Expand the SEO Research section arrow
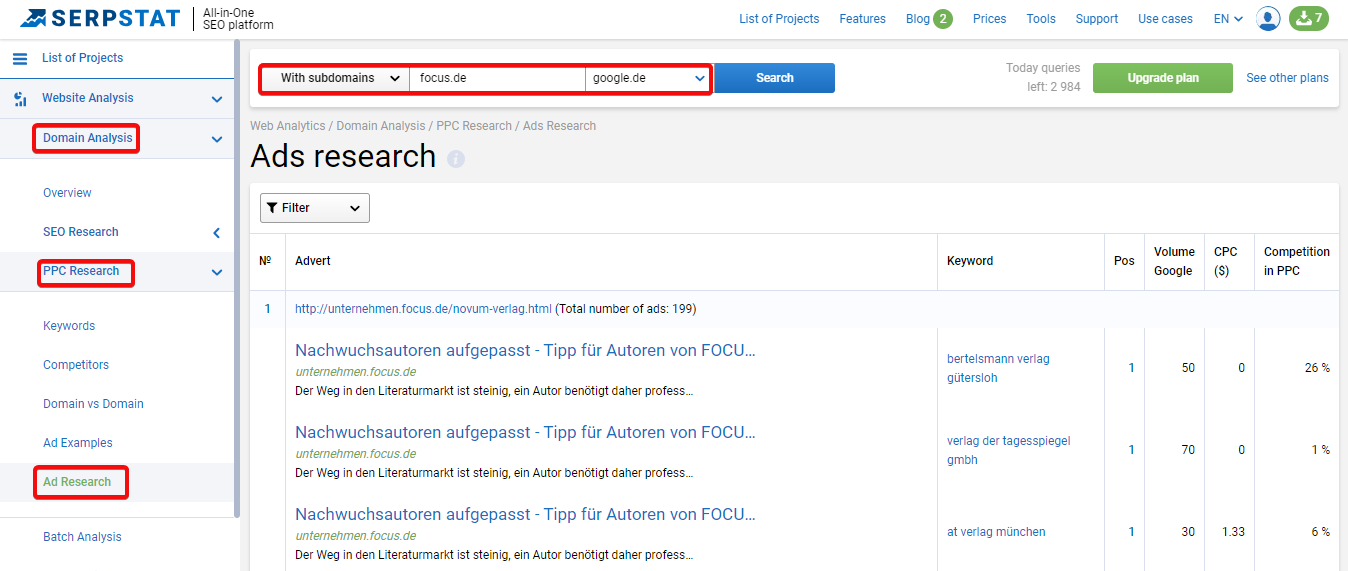 pos(217,232)
